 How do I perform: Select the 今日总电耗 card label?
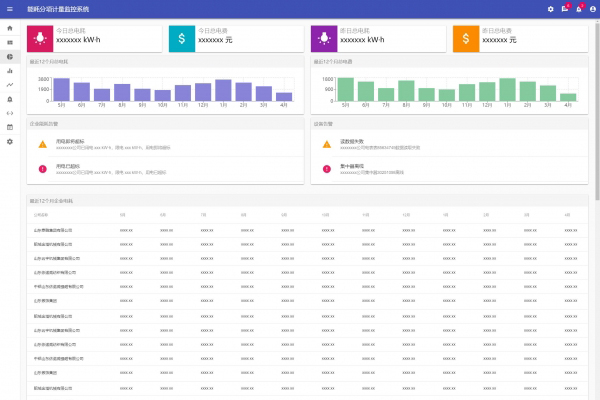[x=71, y=31]
